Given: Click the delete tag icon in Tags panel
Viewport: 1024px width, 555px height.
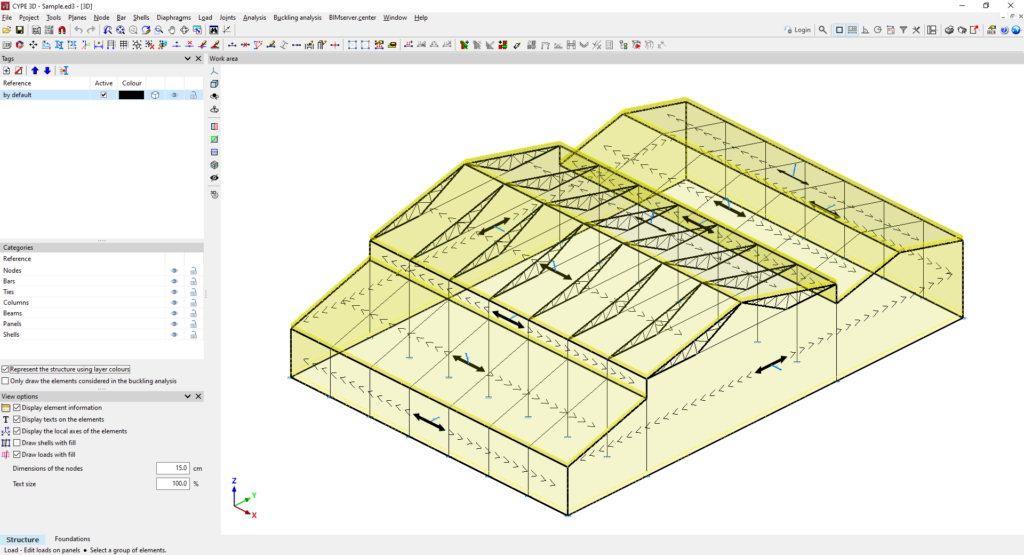Looking at the screenshot, I should tap(19, 71).
